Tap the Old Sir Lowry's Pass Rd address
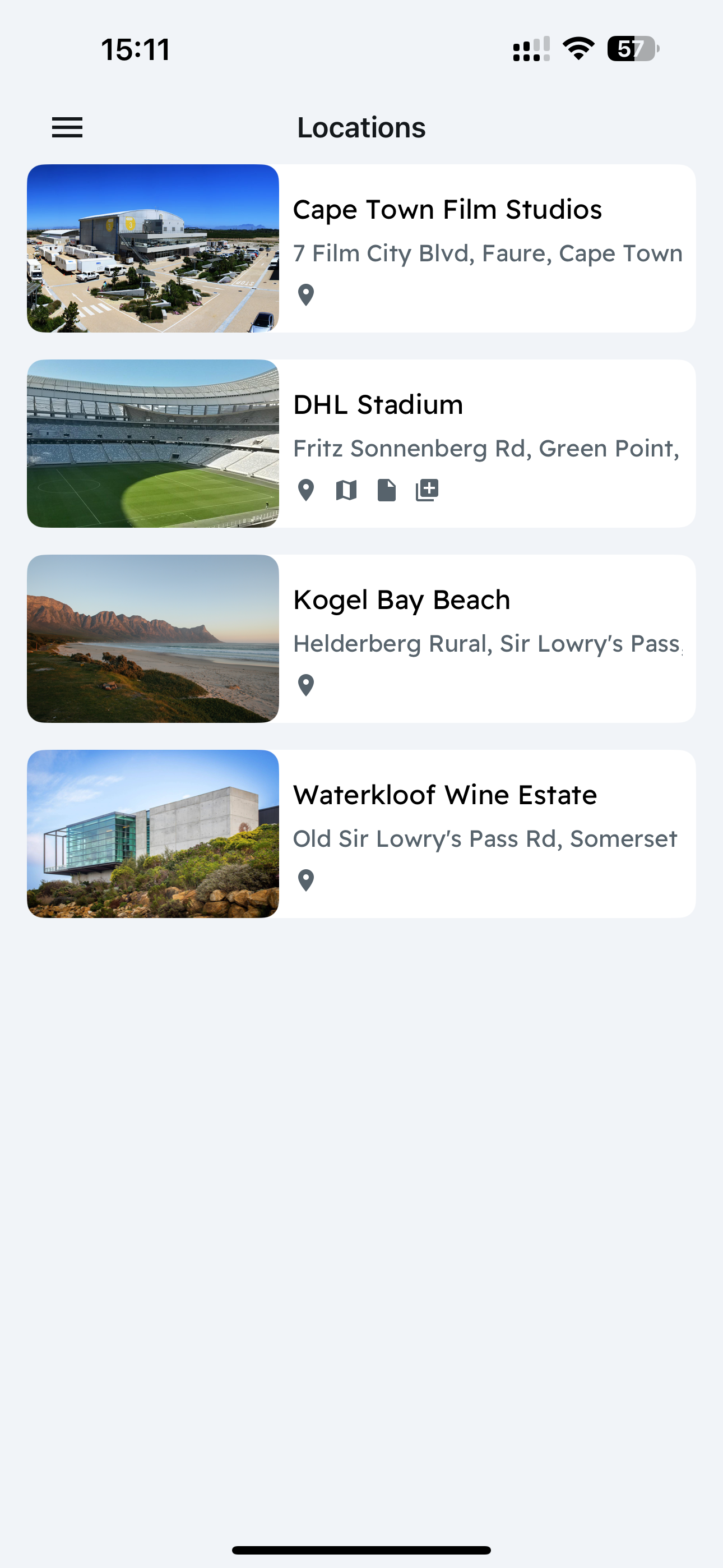 (485, 839)
